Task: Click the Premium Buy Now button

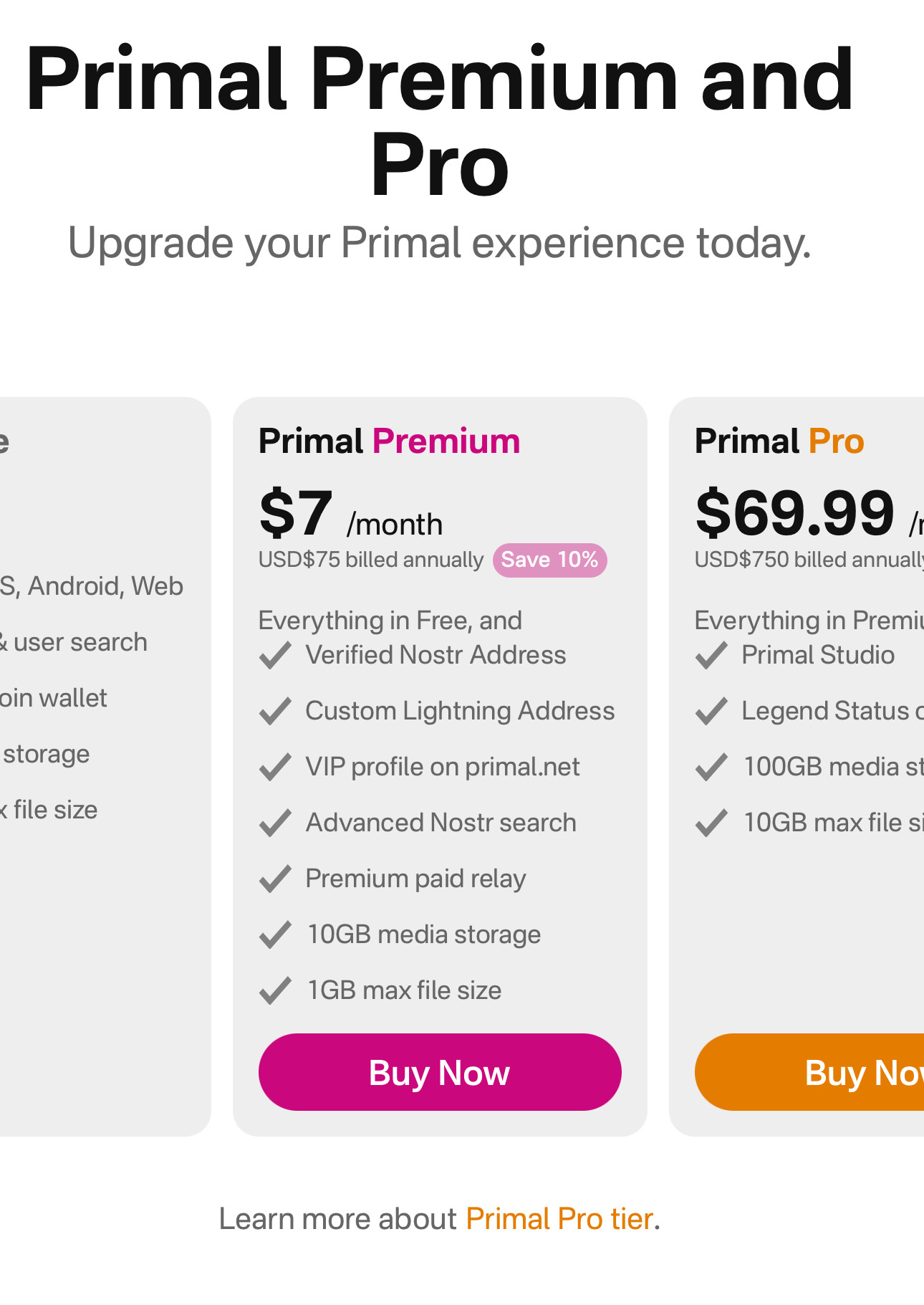Action: coord(439,1072)
